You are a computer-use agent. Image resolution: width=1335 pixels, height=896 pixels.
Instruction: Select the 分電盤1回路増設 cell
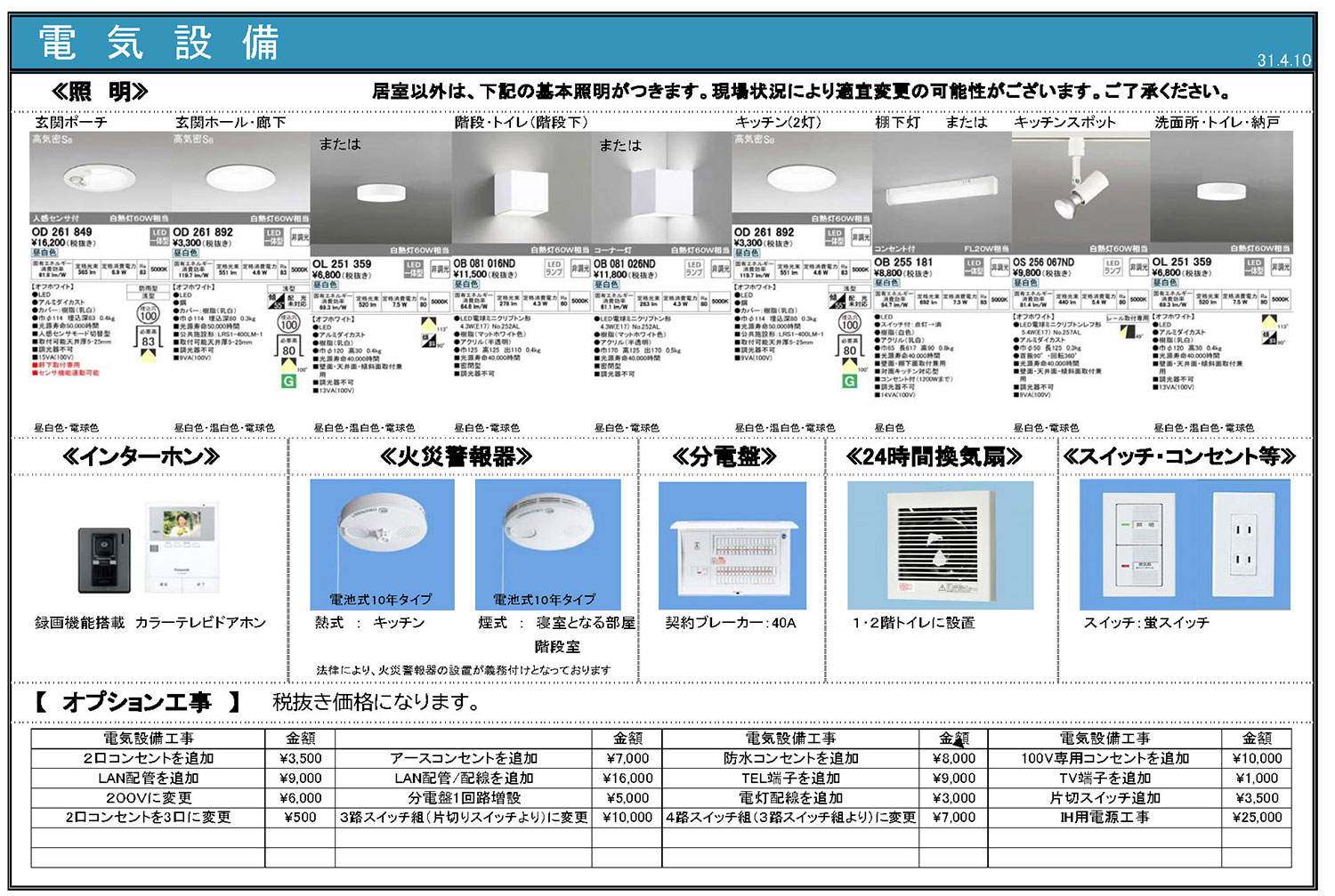pyautogui.click(x=464, y=798)
